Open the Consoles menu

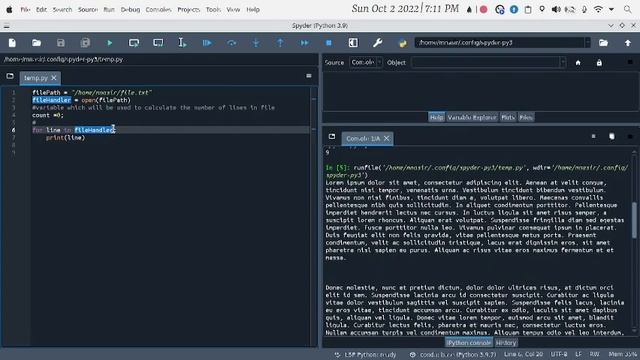pos(158,9)
